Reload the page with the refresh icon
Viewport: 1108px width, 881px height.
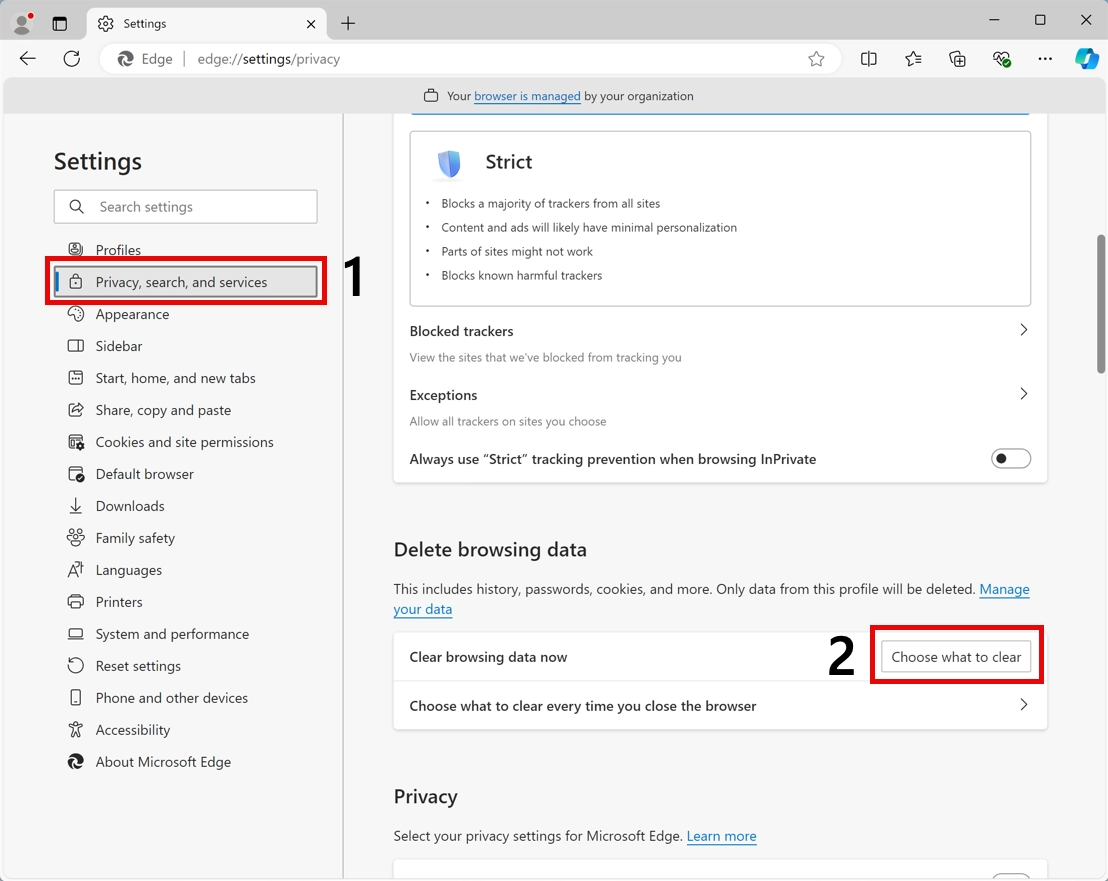coord(71,59)
